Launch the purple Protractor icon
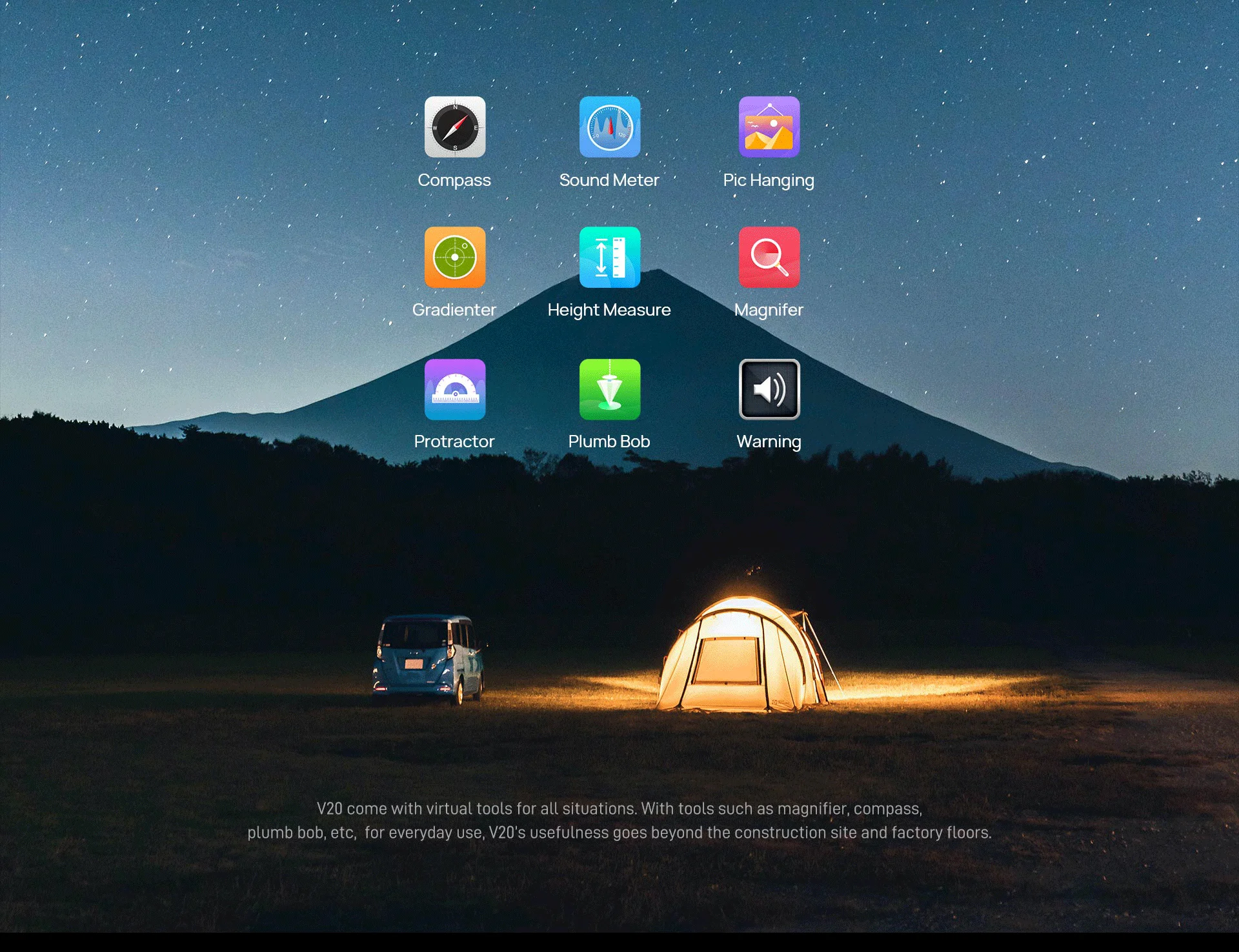This screenshot has height=952, width=1239. click(455, 389)
